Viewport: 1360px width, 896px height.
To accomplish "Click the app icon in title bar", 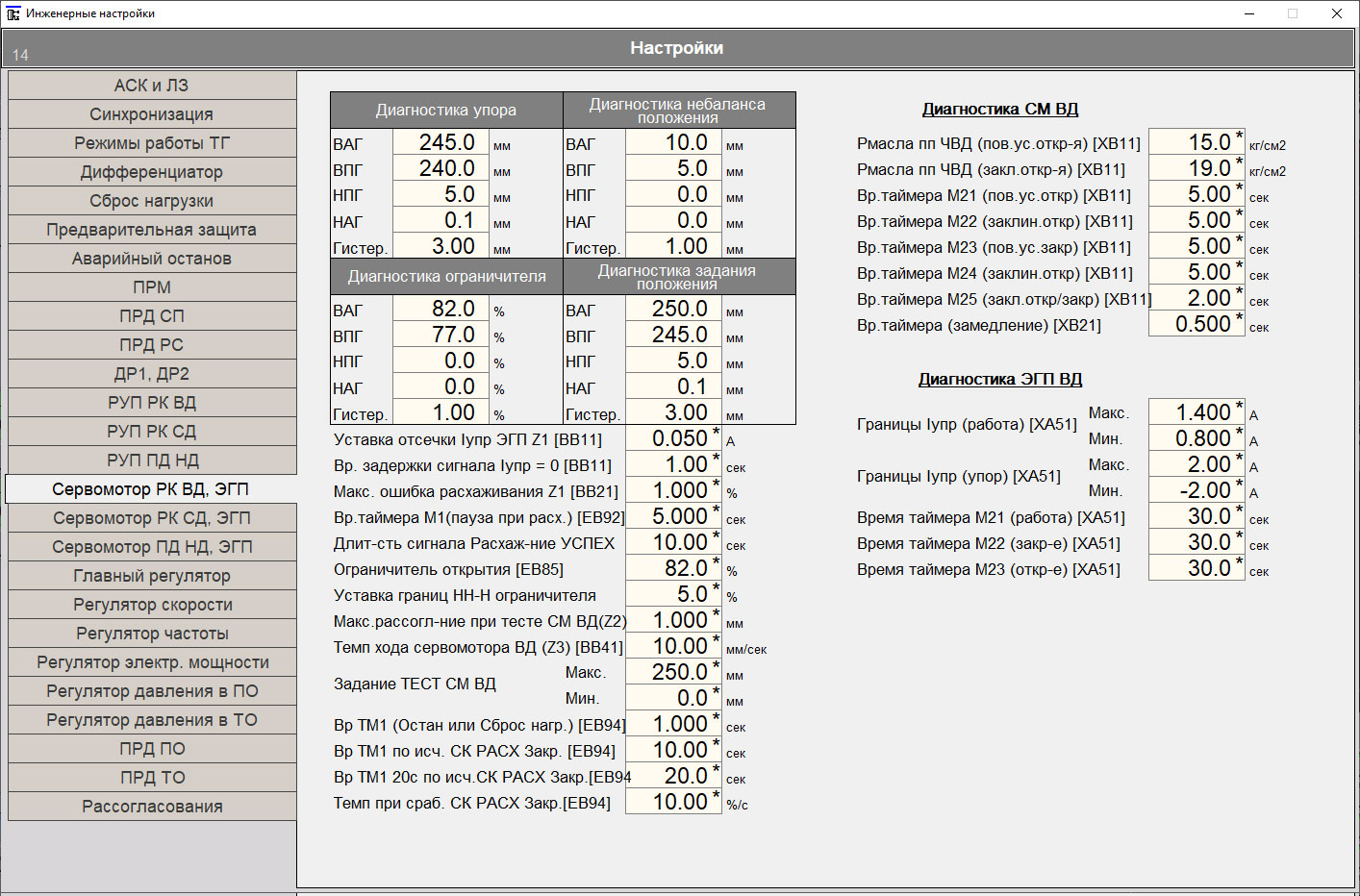I will click(13, 13).
